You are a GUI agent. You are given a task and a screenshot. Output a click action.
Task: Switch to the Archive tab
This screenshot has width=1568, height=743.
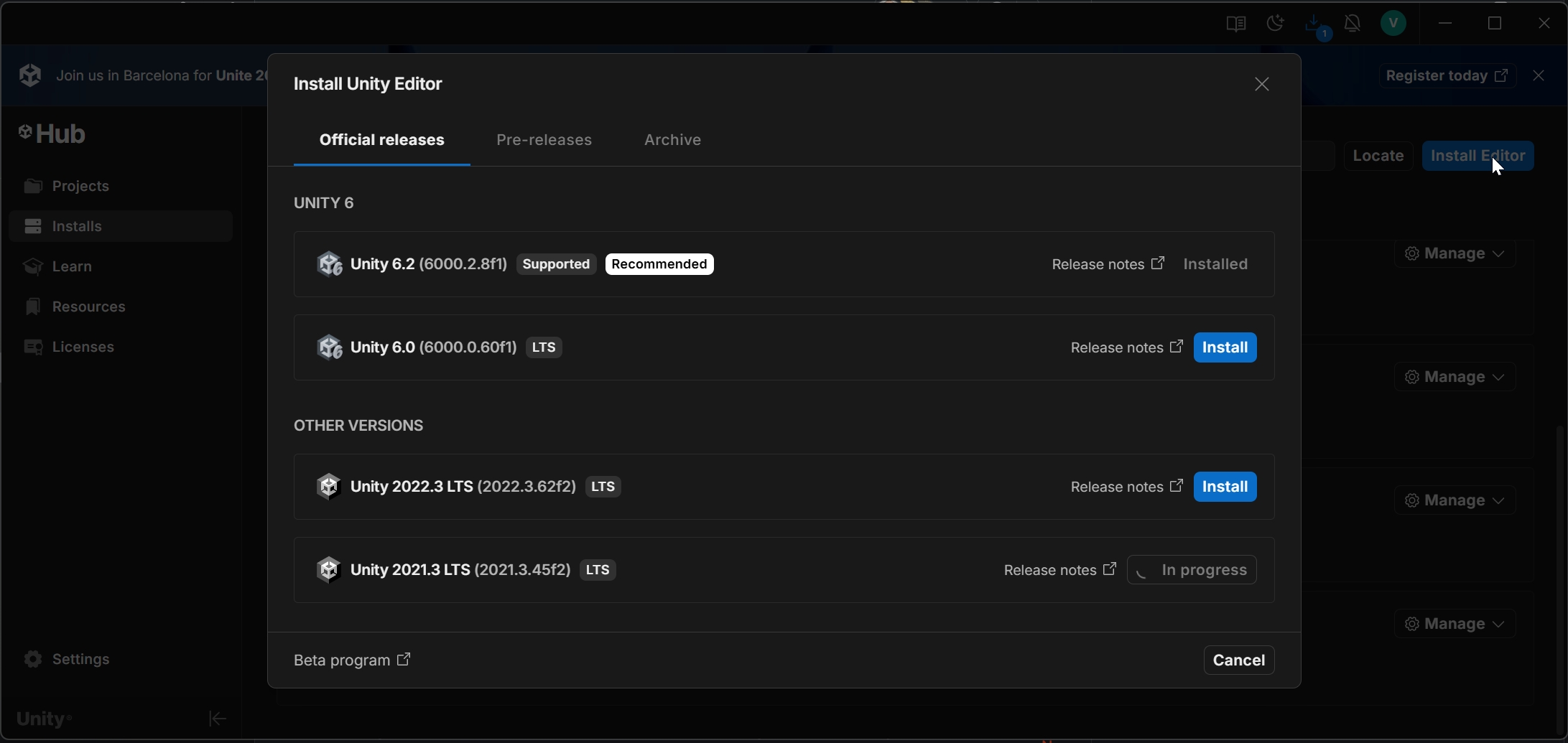coord(672,140)
